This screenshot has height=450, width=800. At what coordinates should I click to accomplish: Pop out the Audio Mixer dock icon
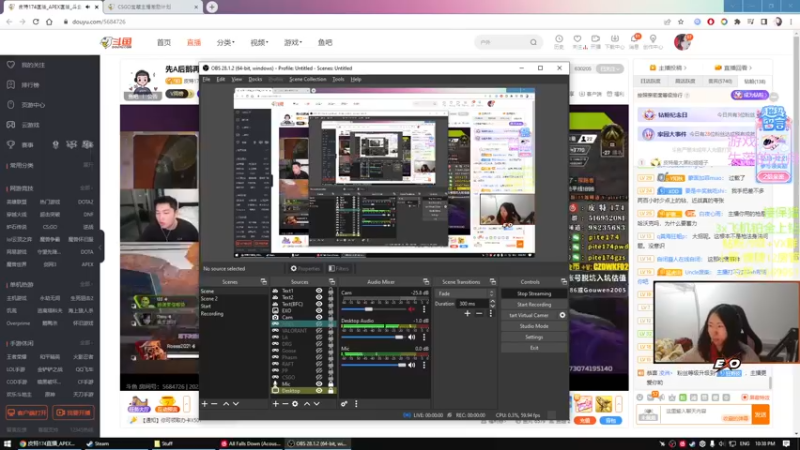tap(426, 282)
